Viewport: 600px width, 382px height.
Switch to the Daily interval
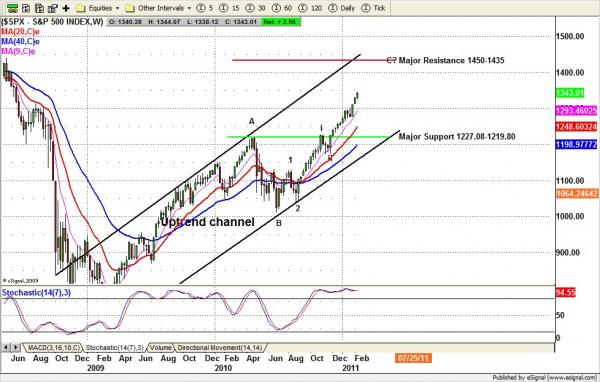pos(342,8)
